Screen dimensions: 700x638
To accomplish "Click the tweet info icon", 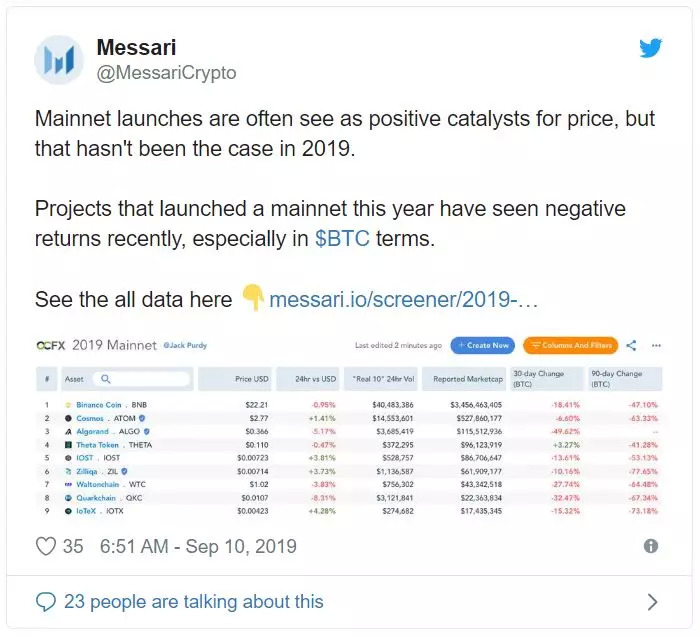I will click(x=651, y=546).
